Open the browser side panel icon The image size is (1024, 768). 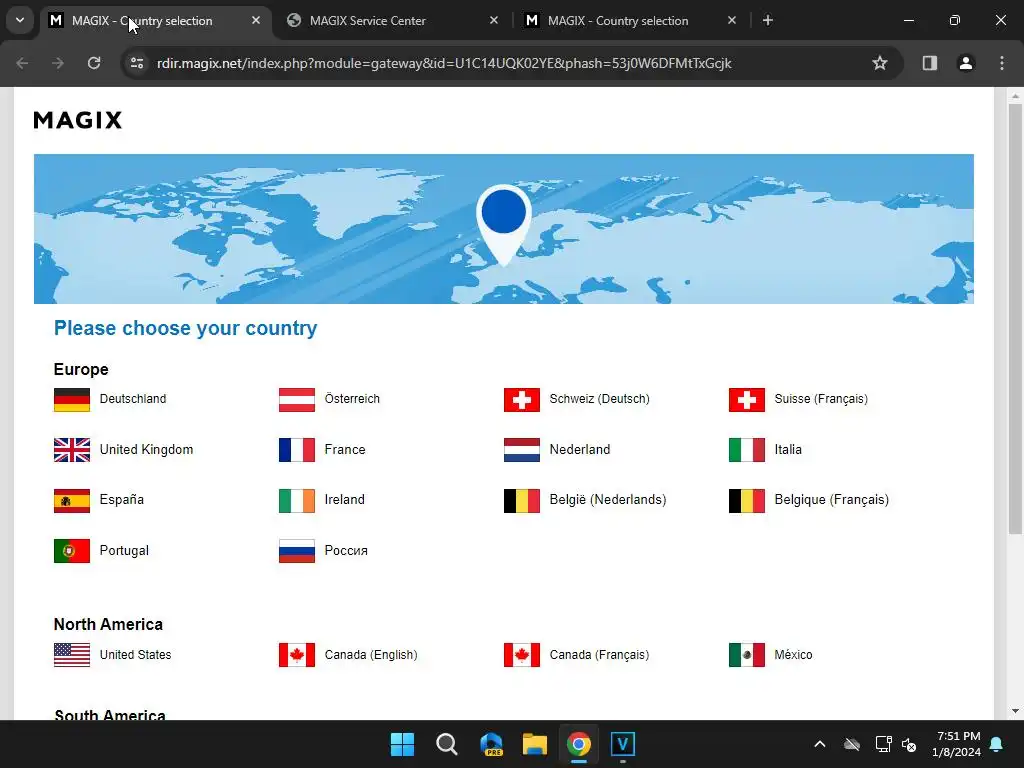pos(929,63)
